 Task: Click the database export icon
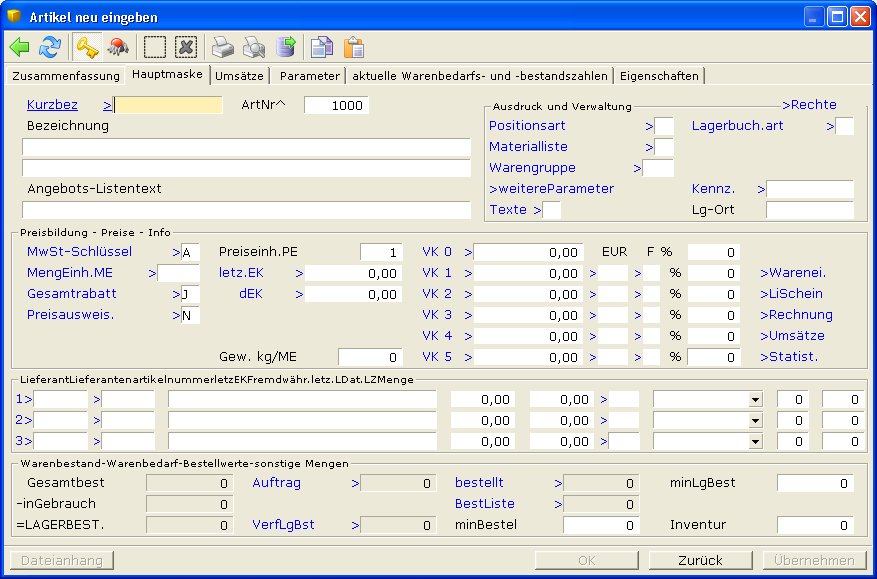click(x=286, y=47)
